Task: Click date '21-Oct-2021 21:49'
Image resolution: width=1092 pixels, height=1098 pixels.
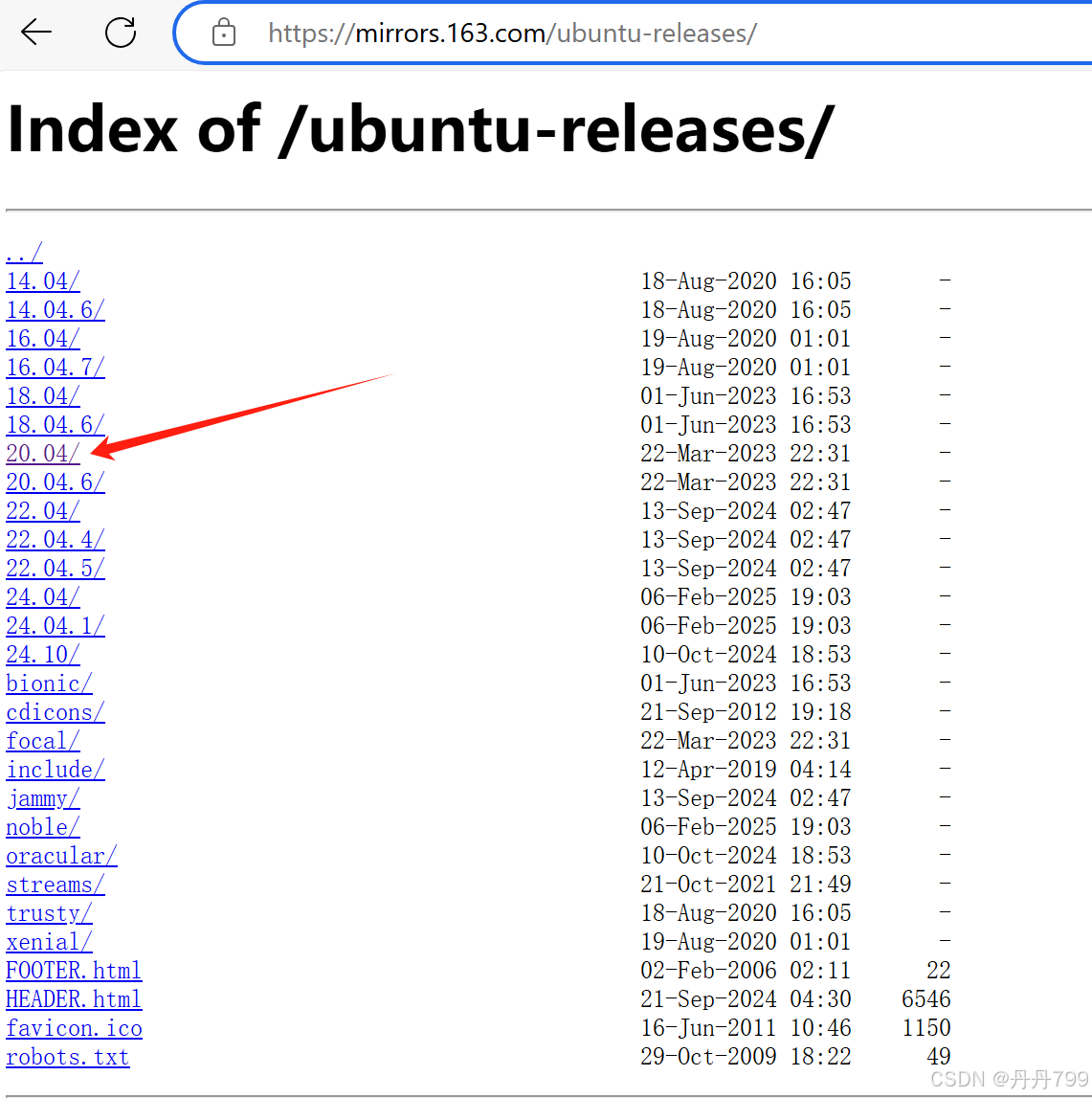Action: pos(746,885)
